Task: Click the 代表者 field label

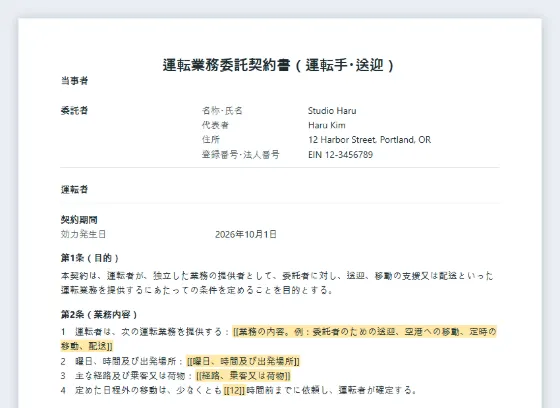Action: click(x=215, y=125)
